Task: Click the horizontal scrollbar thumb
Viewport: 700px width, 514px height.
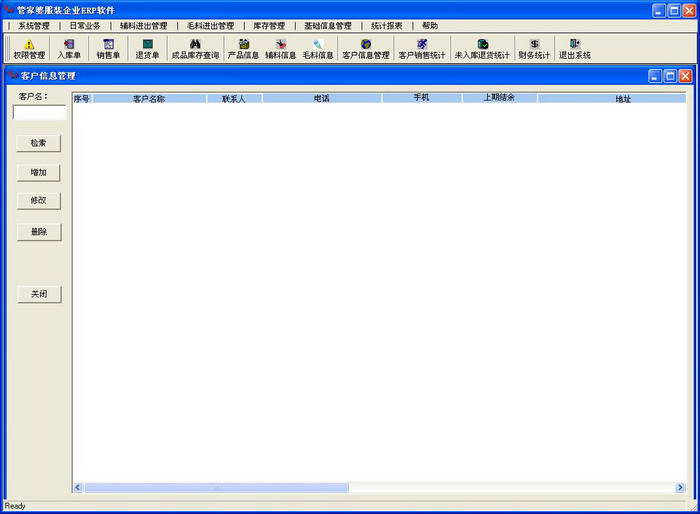Action: (x=217, y=487)
